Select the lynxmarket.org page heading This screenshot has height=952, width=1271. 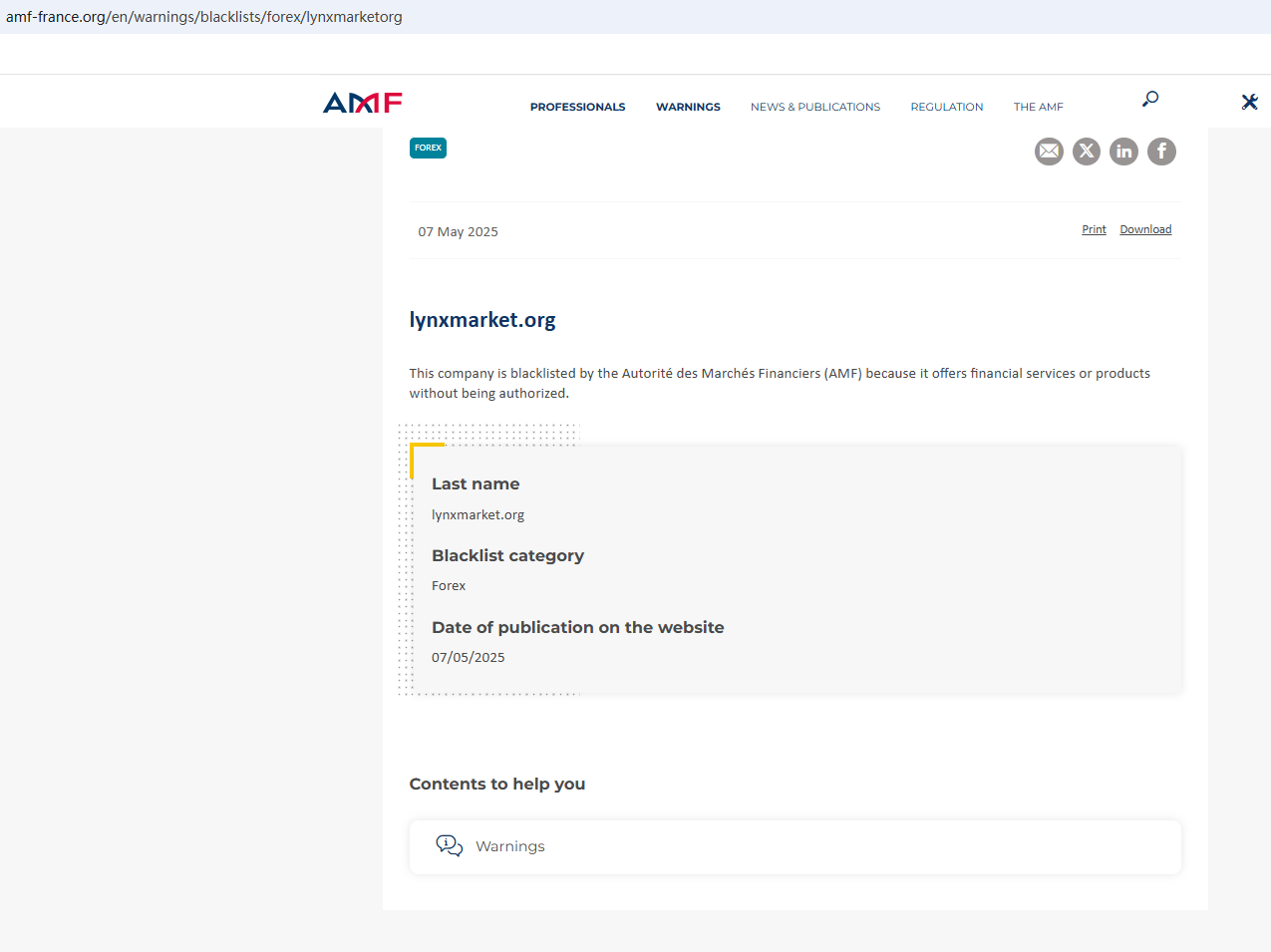[482, 320]
